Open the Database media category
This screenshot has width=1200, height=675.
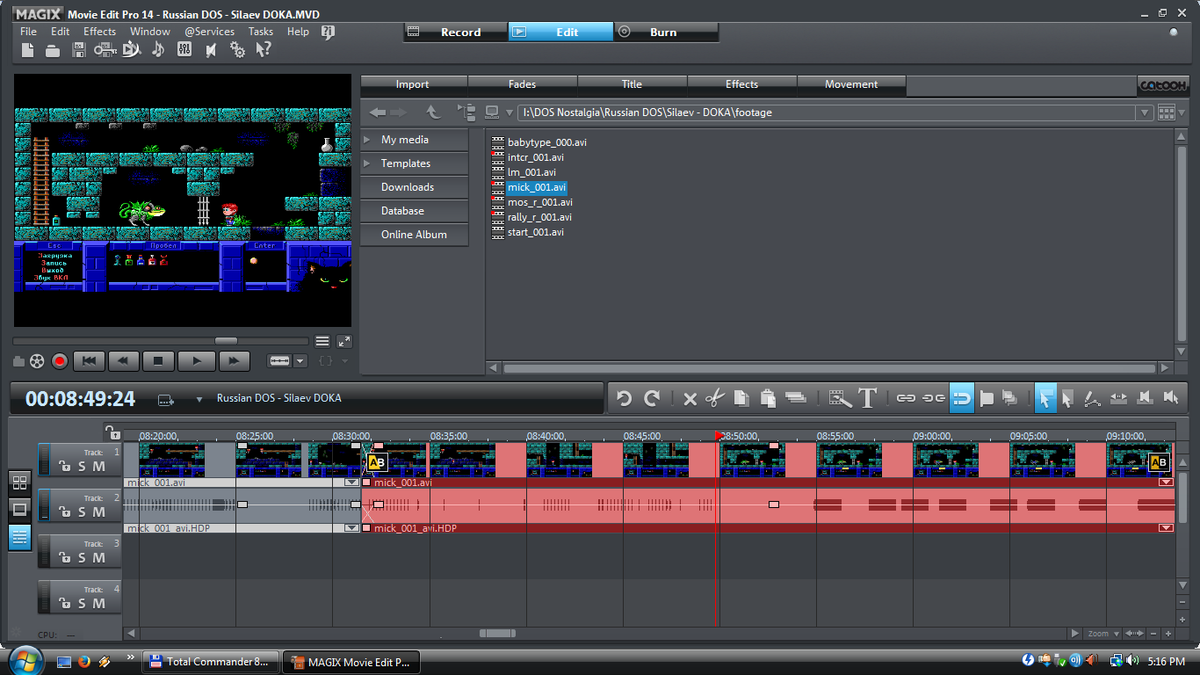coord(415,211)
